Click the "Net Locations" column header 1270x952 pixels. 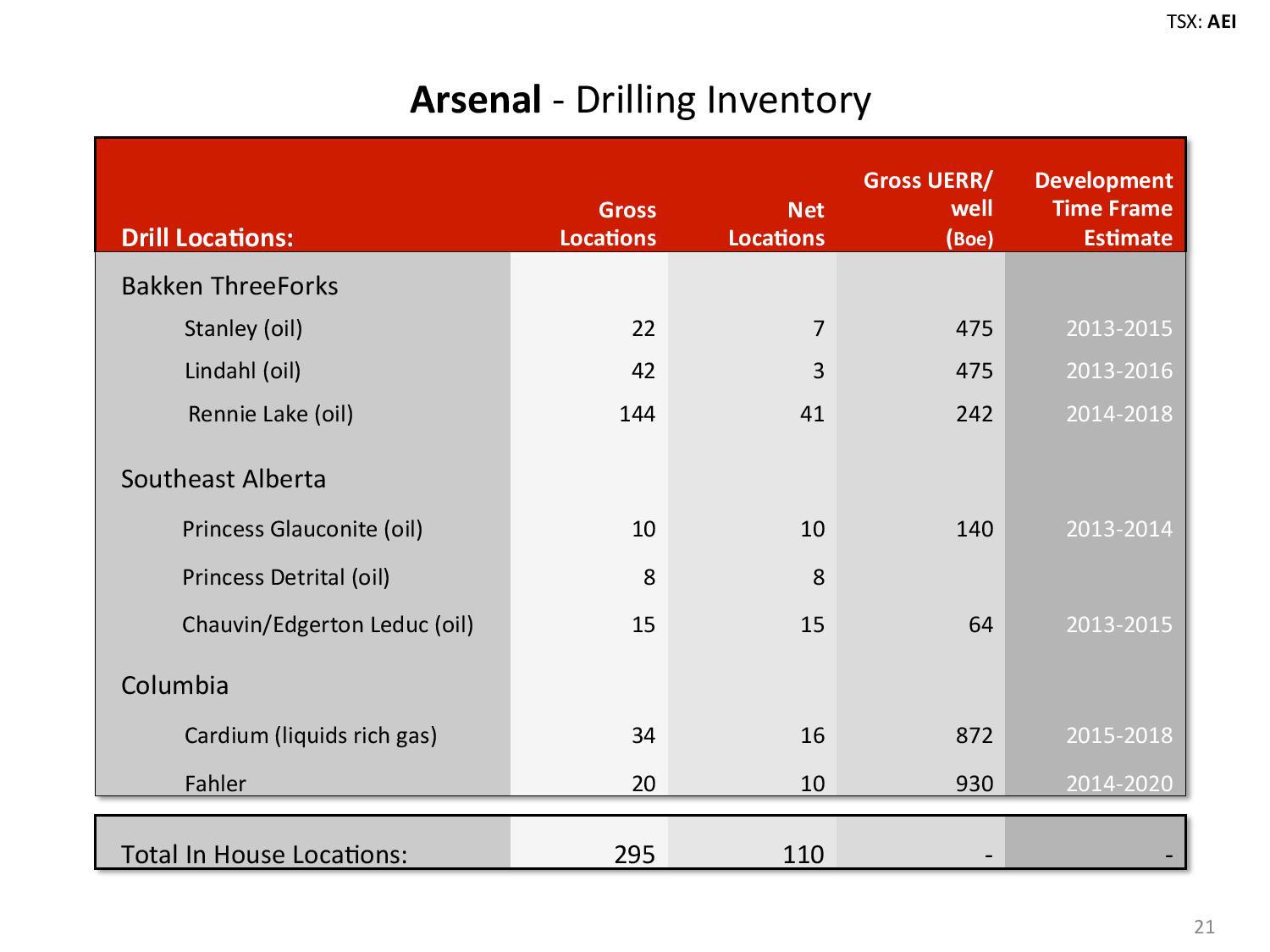click(776, 223)
